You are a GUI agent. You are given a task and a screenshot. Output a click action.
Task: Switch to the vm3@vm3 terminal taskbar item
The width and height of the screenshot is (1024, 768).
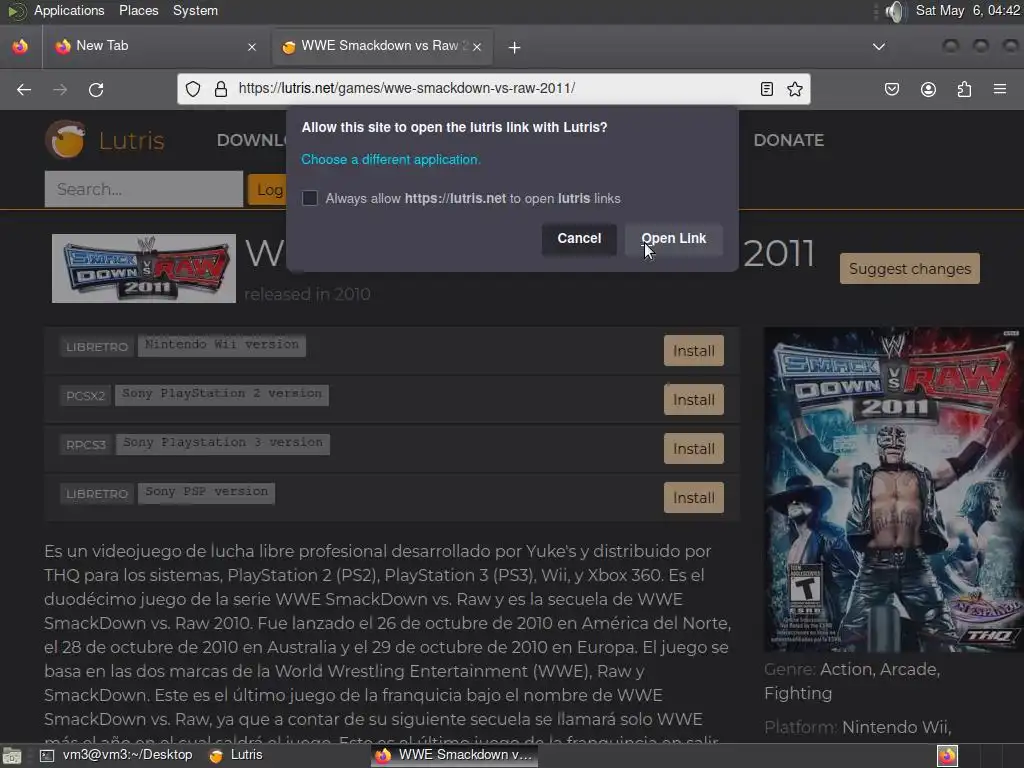point(117,756)
